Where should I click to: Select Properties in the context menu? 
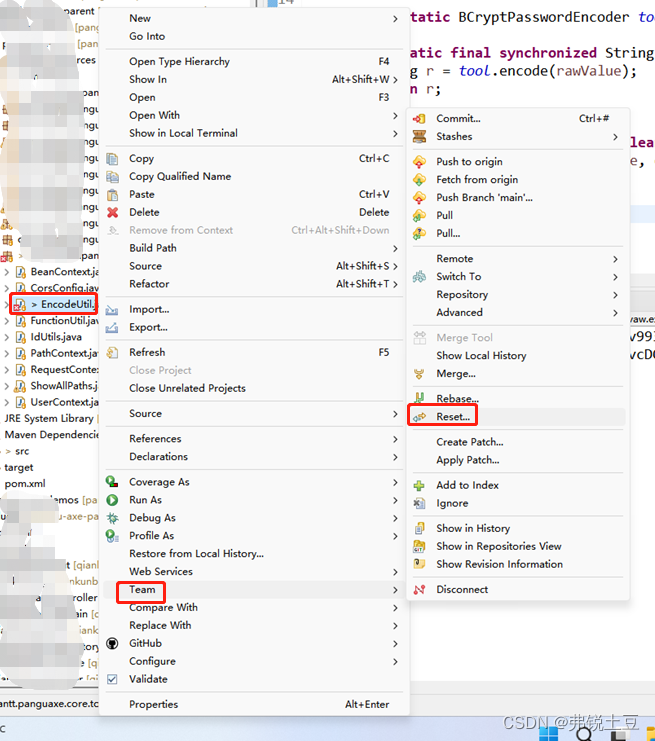(254, 705)
